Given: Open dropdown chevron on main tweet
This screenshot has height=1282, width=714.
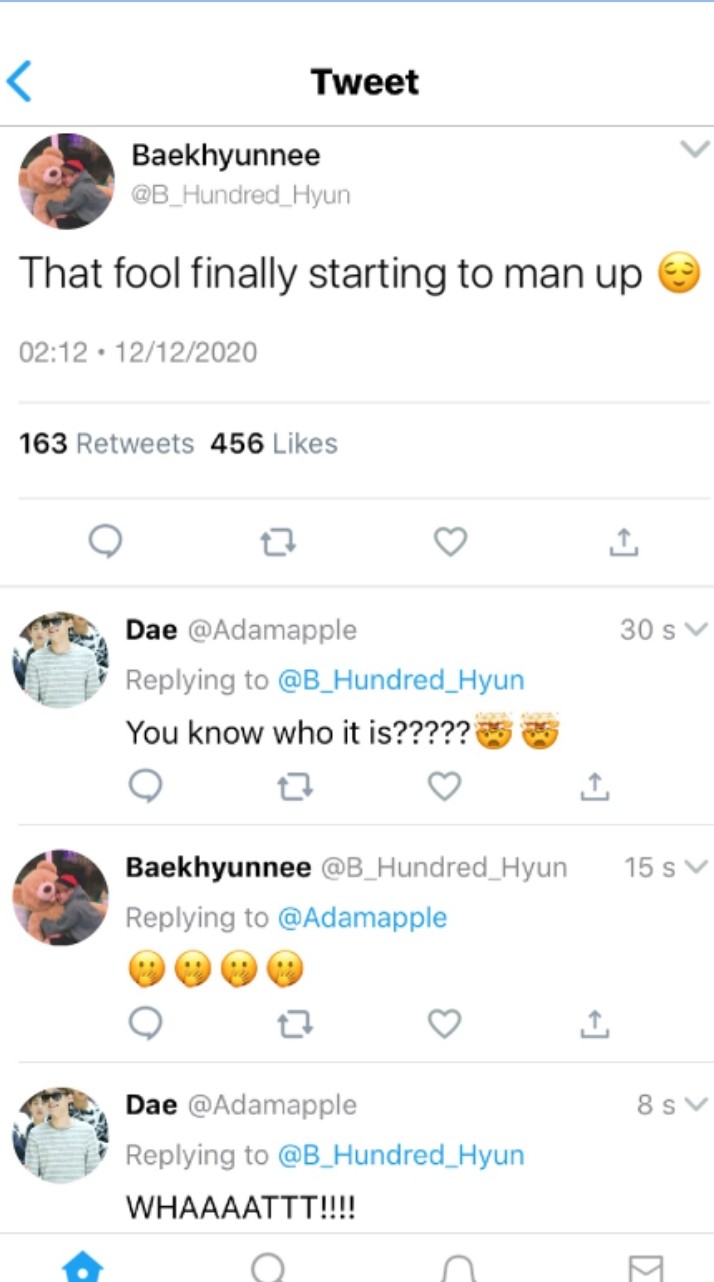Looking at the screenshot, I should [x=693, y=150].
